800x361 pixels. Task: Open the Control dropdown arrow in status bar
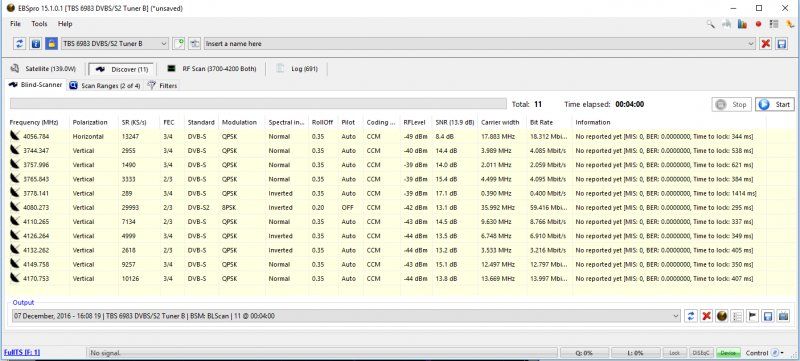pyautogui.click(x=782, y=353)
